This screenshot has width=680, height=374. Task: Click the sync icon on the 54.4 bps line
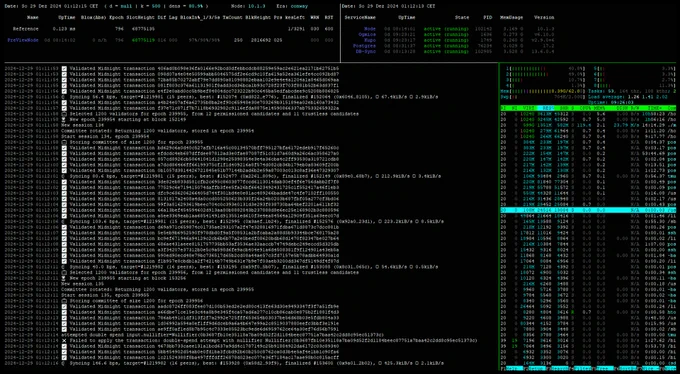[x=64, y=97]
